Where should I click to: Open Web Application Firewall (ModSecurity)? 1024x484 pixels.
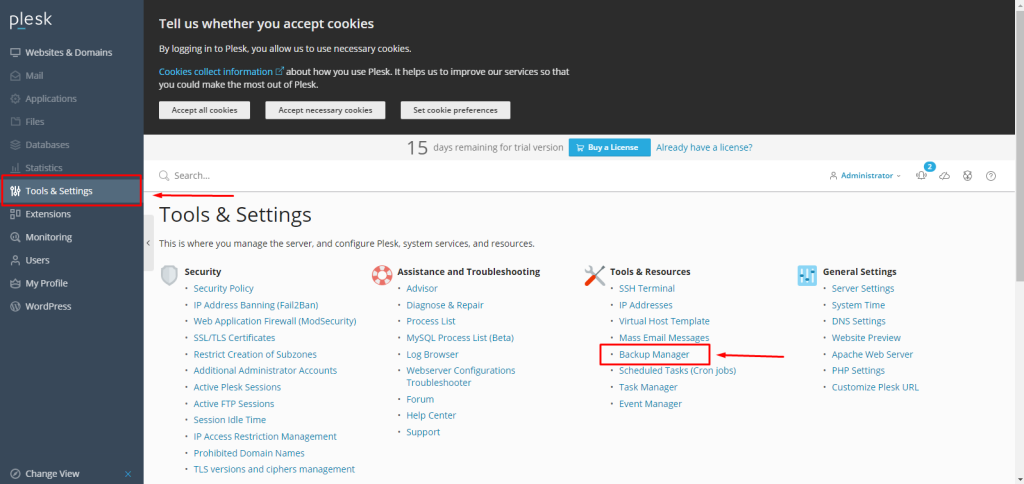[x=275, y=321]
